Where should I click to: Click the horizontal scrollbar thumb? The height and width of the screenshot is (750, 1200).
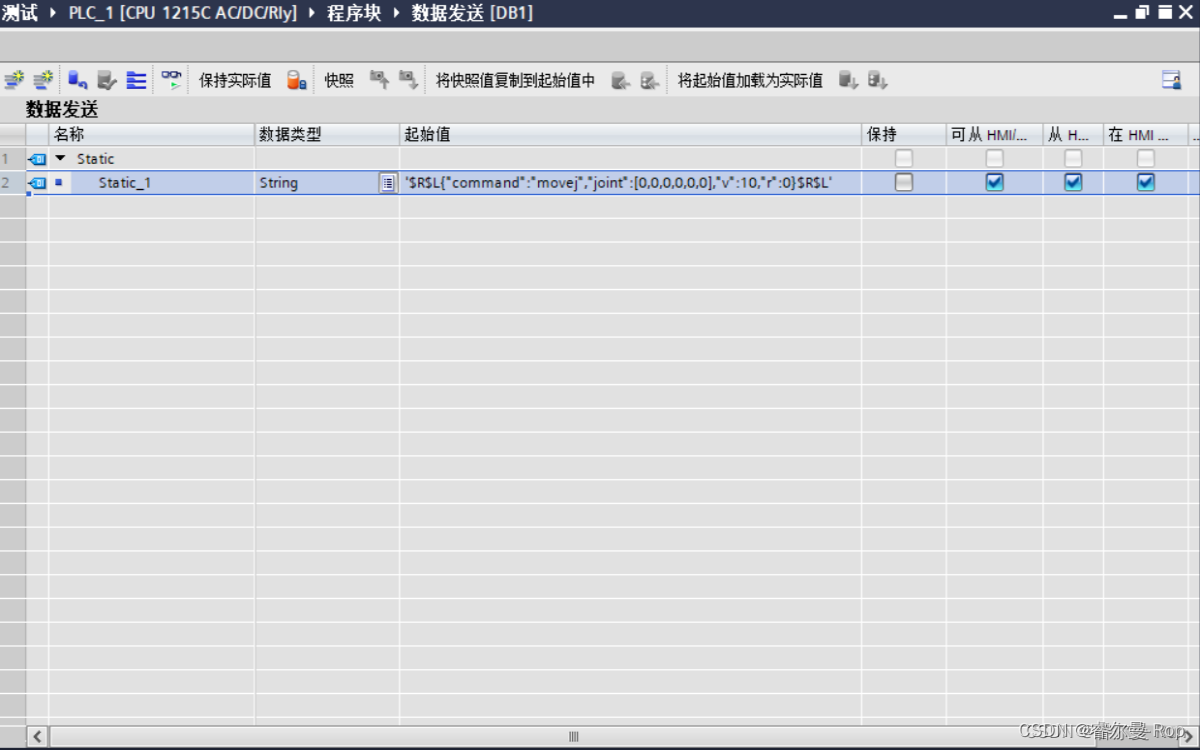[574, 737]
